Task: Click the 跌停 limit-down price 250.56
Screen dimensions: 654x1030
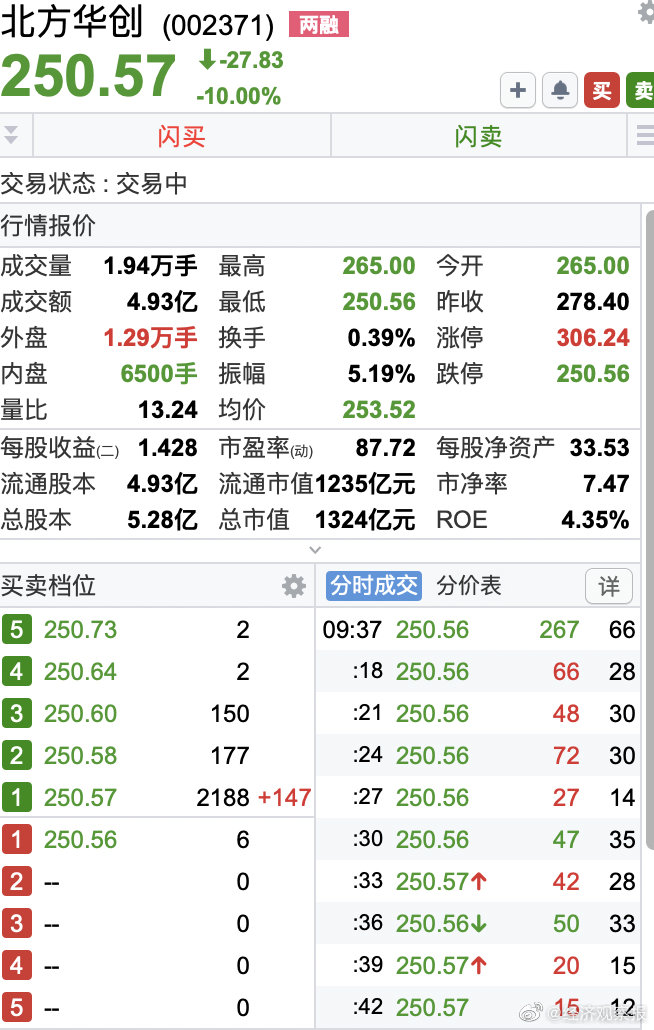Action: [x=593, y=374]
